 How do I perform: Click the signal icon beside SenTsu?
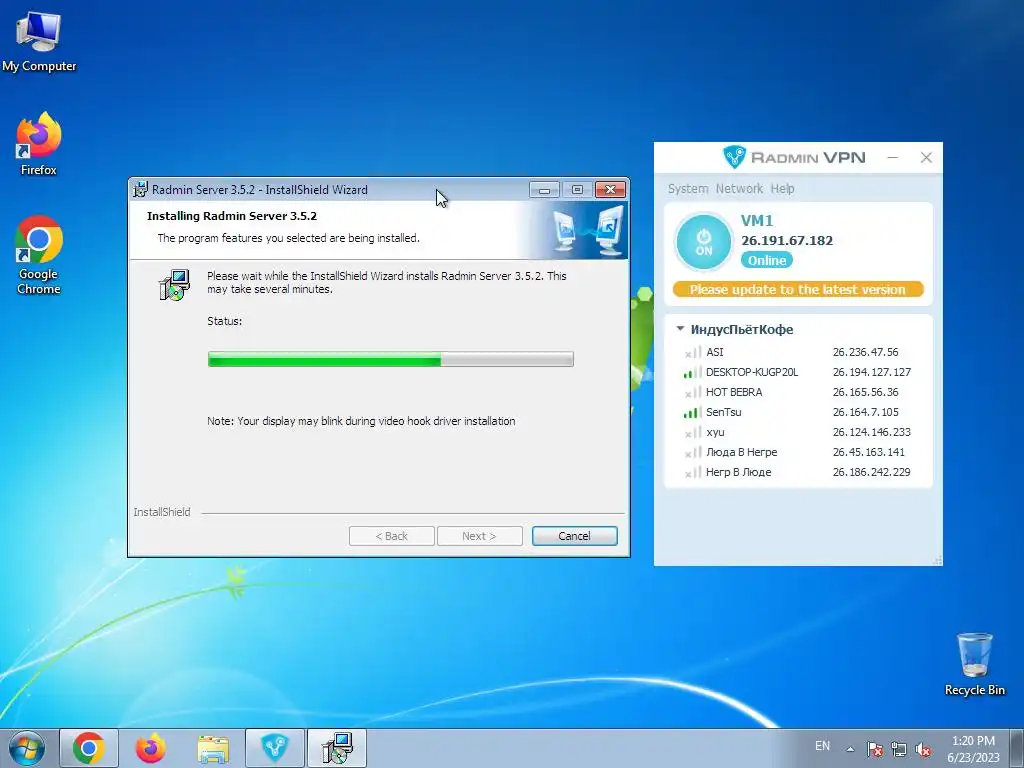coord(692,412)
